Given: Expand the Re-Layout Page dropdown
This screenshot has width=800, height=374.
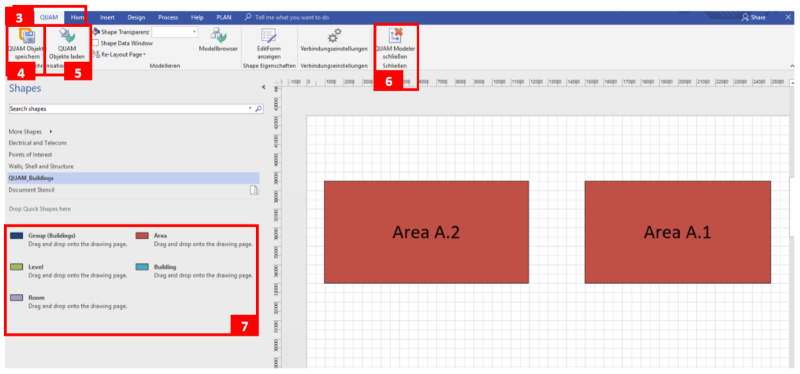Looking at the screenshot, I should pyautogui.click(x=144, y=54).
